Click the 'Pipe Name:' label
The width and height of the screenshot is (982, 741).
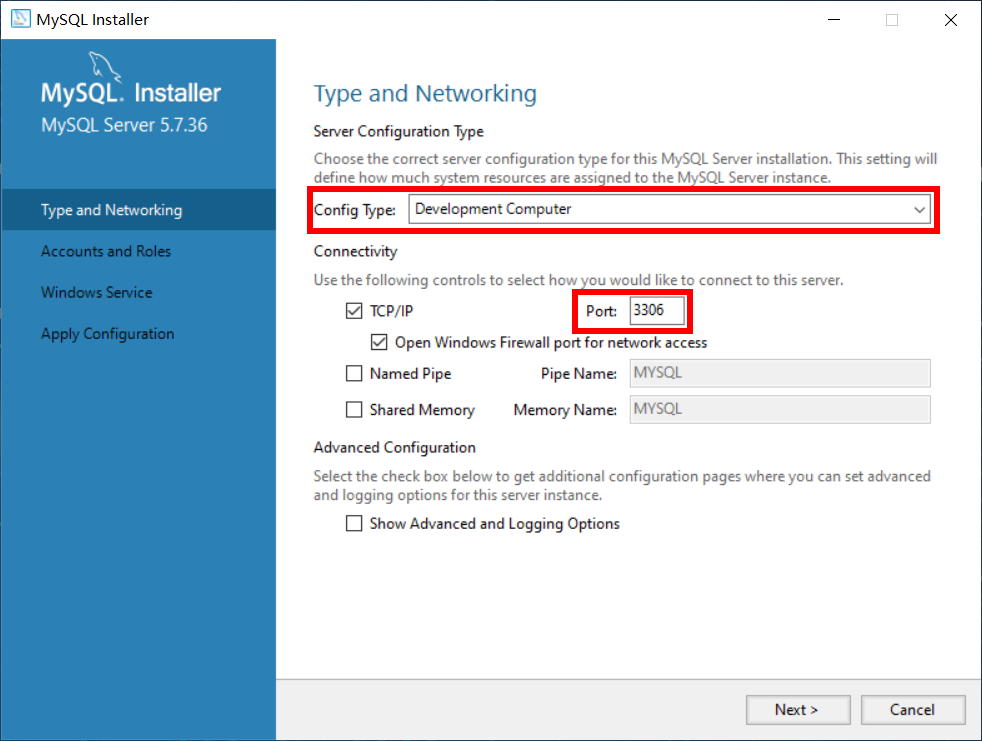coord(579,374)
